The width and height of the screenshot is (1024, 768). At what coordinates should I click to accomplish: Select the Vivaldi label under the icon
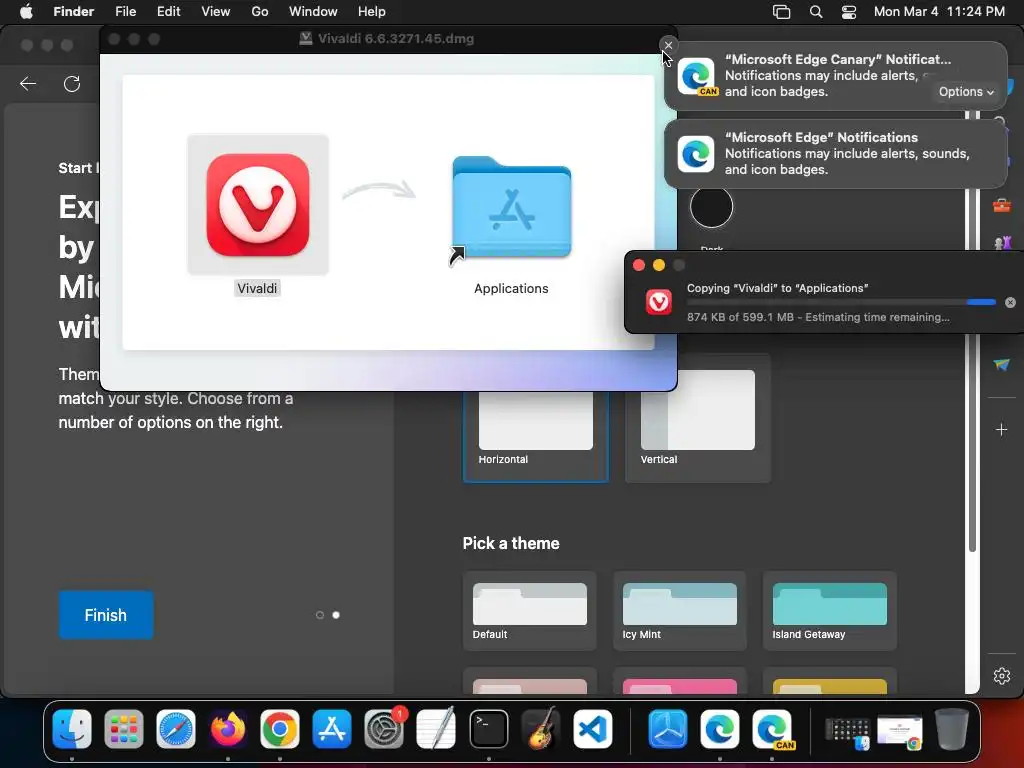[257, 289]
